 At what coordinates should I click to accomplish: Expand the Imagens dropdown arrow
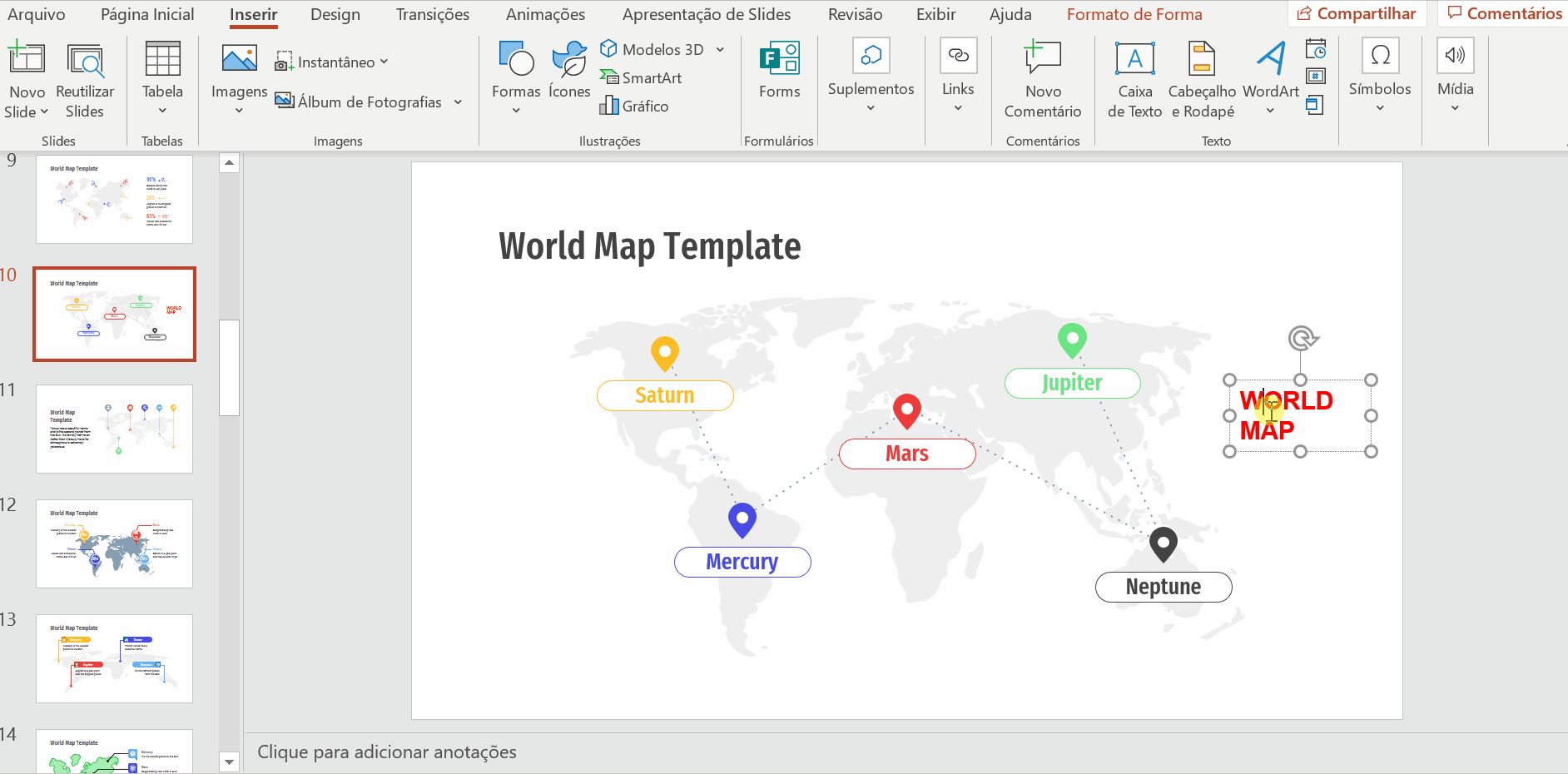239,111
